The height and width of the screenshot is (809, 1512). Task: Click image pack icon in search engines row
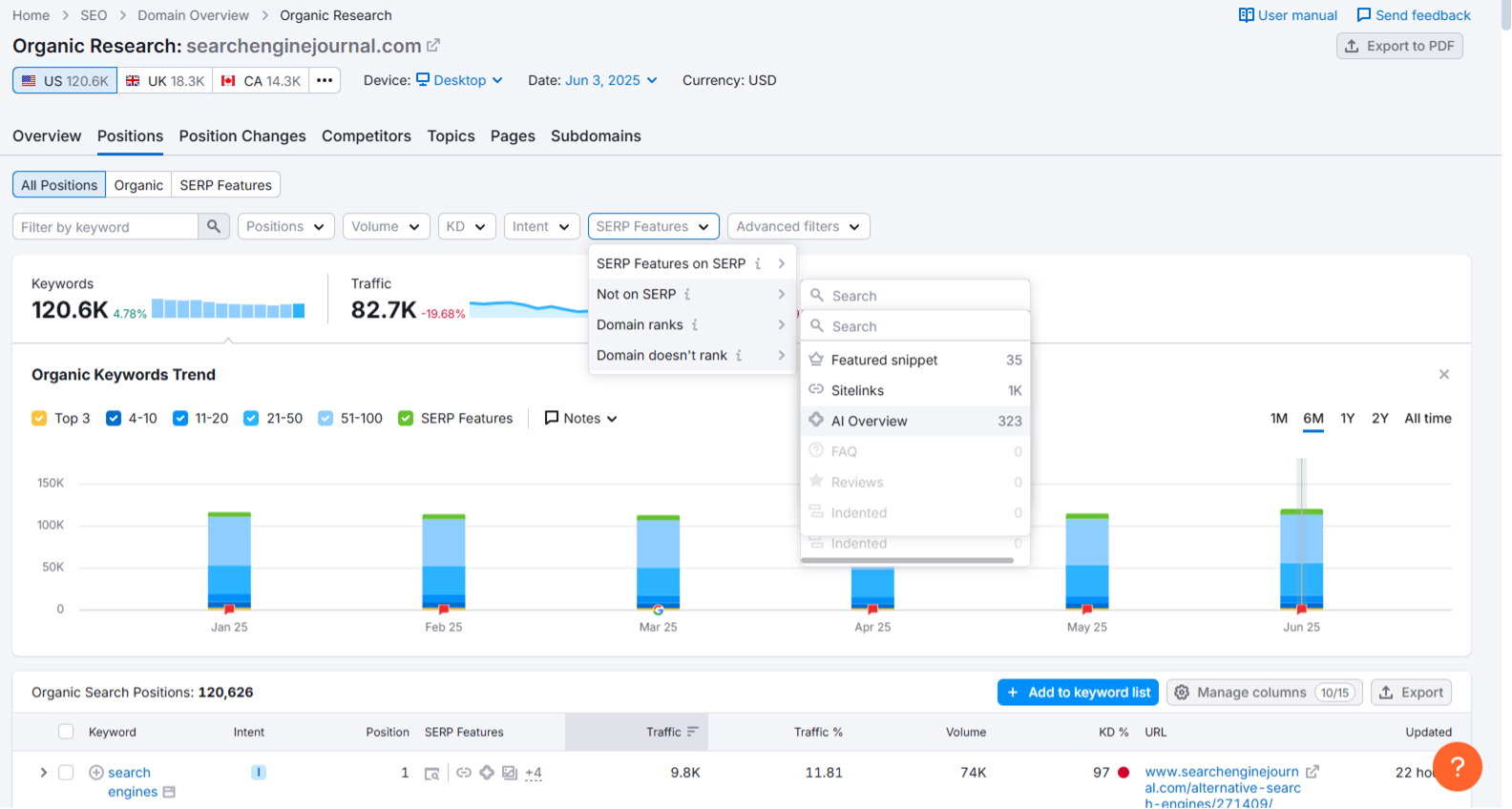(x=510, y=773)
